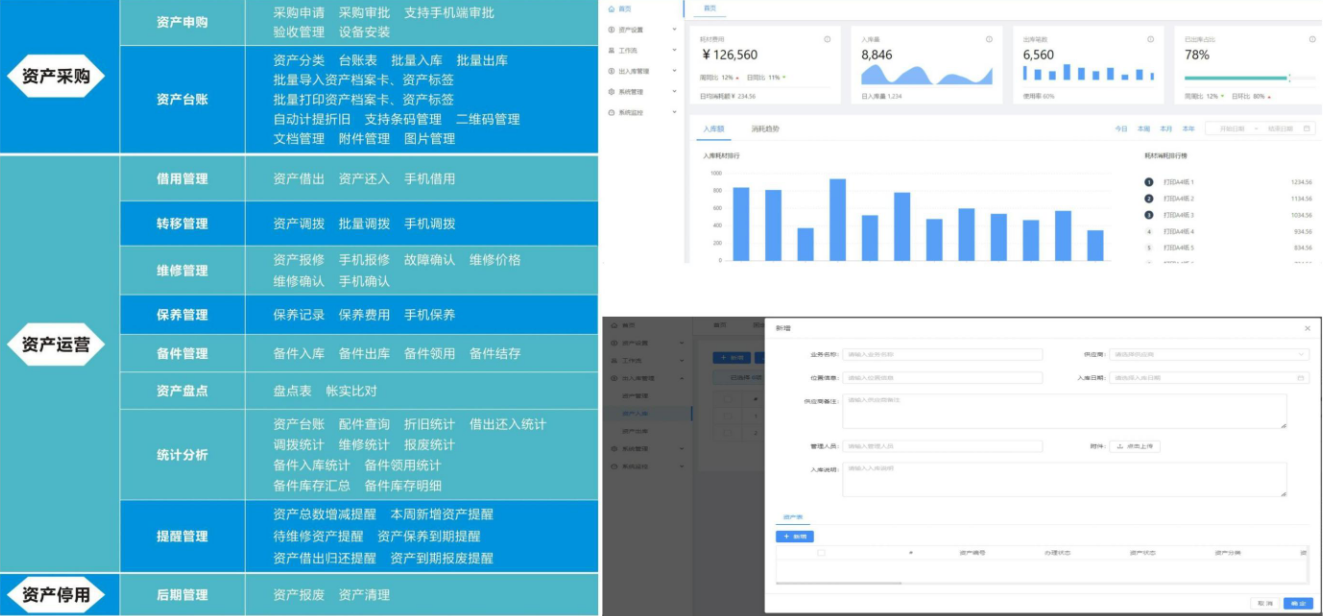Switch to the 消耗趋势 tab on the dashboard
This screenshot has height=616, width=1323.
(765, 129)
